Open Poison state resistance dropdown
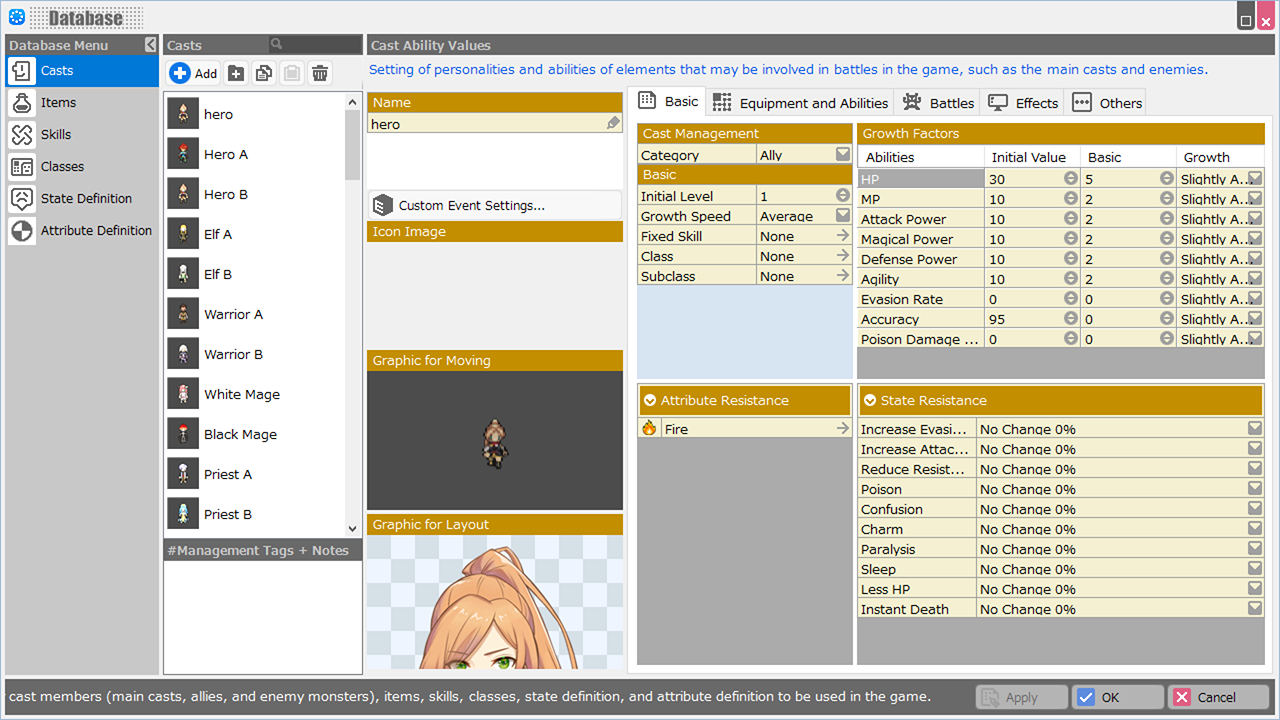The image size is (1280, 720). (1254, 489)
